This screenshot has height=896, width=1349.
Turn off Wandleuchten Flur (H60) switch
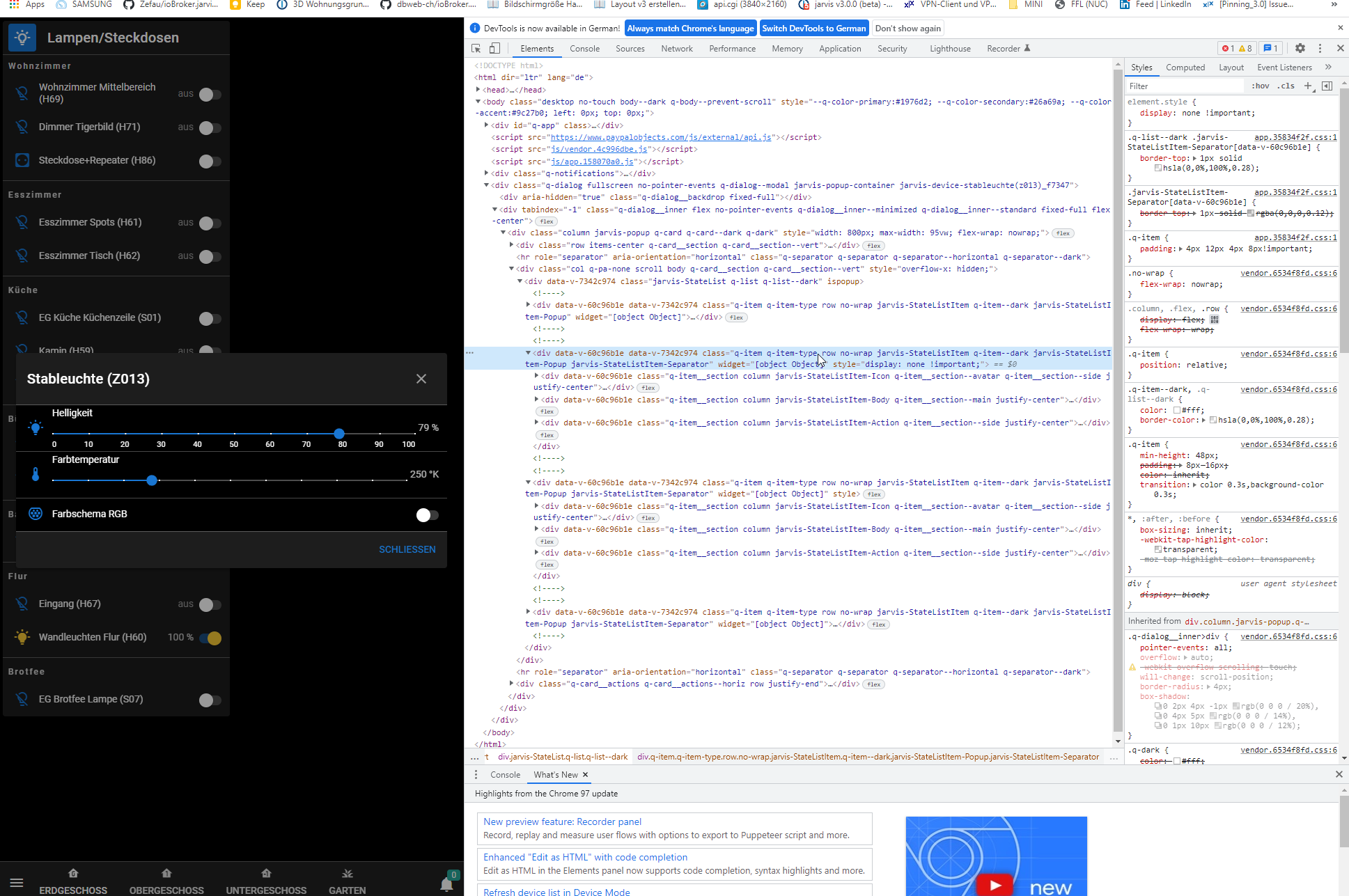[x=210, y=638]
